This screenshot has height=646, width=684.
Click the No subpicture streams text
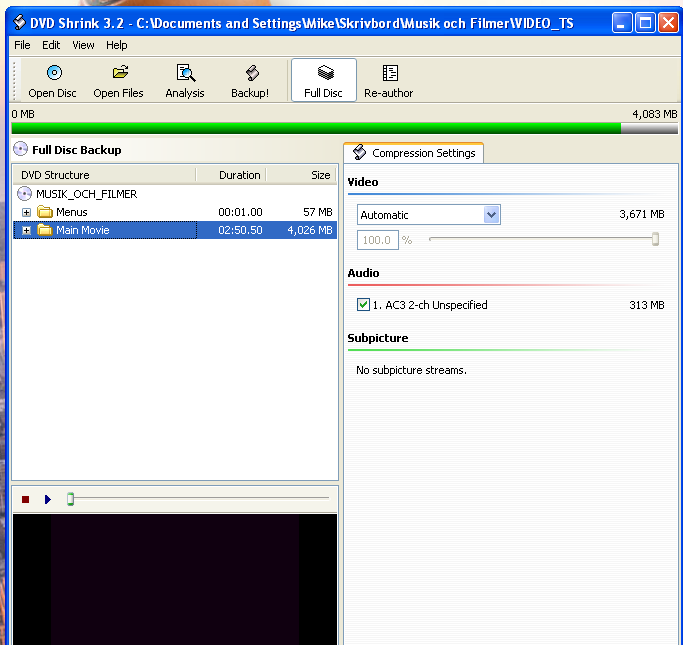pyautogui.click(x=411, y=370)
